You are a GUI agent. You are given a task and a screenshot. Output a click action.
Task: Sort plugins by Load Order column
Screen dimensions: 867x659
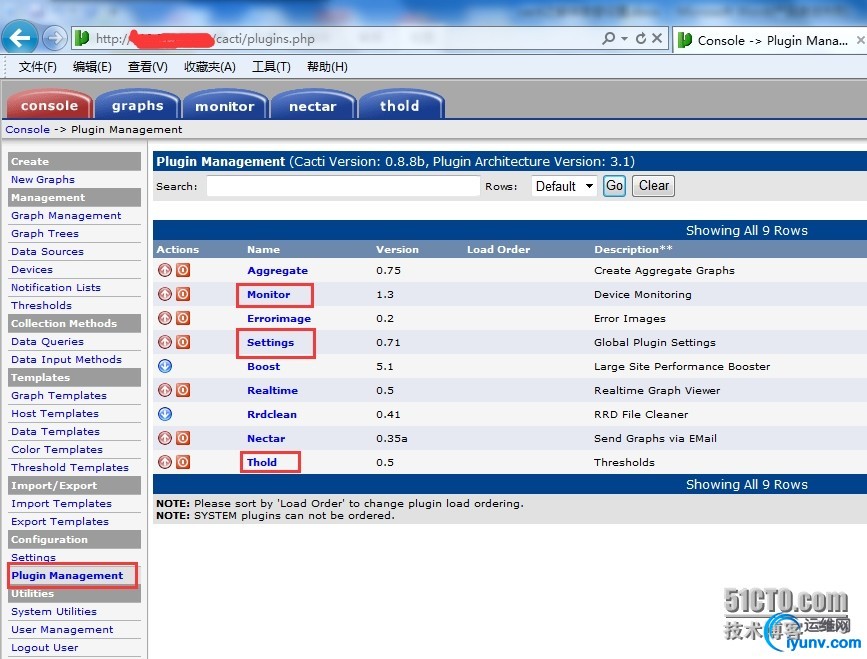[498, 249]
